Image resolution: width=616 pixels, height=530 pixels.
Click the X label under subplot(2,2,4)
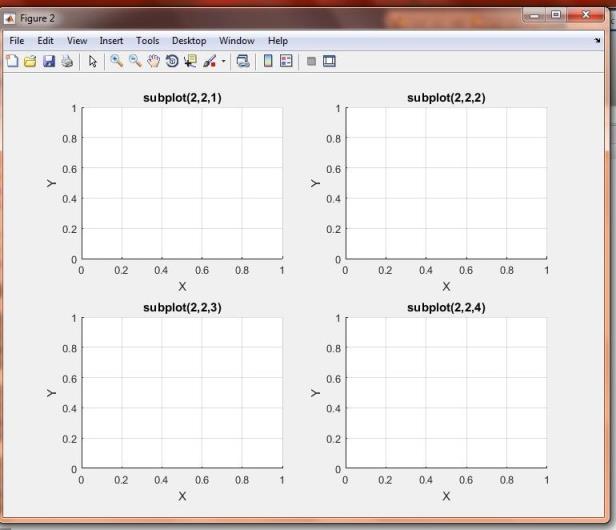[446, 496]
